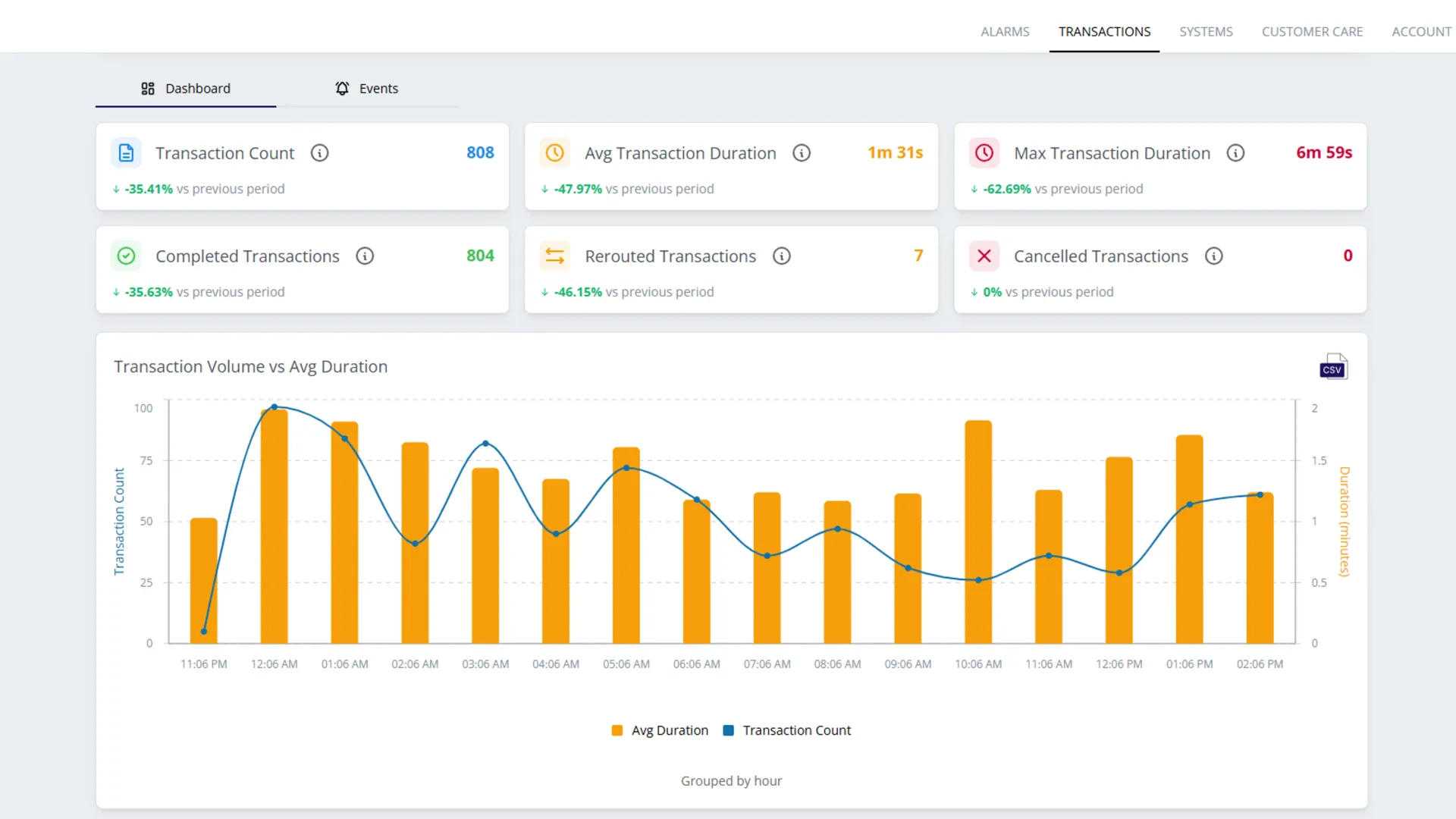Select the Dashboard tab
Screen dimensions: 1456x819
186,89
